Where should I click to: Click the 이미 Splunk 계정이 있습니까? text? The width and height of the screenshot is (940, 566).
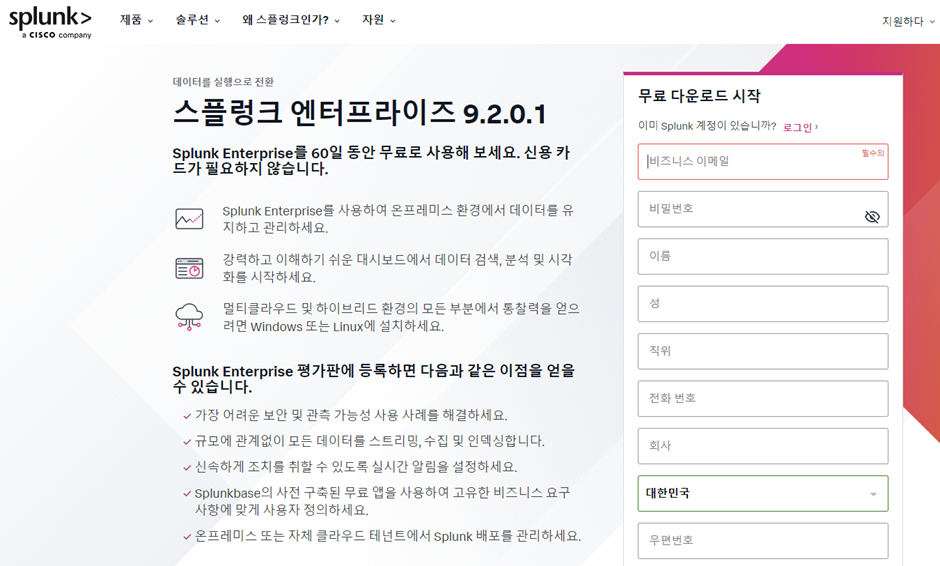click(707, 126)
